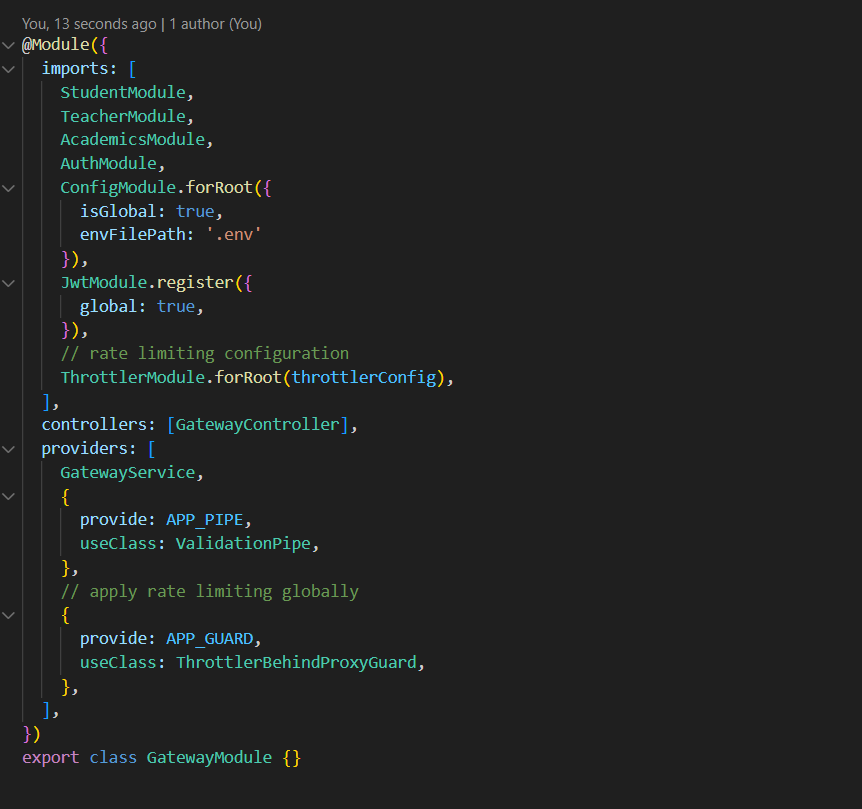Click on TeacherModule in imports
Screen dimensions: 862x809
click(123, 117)
